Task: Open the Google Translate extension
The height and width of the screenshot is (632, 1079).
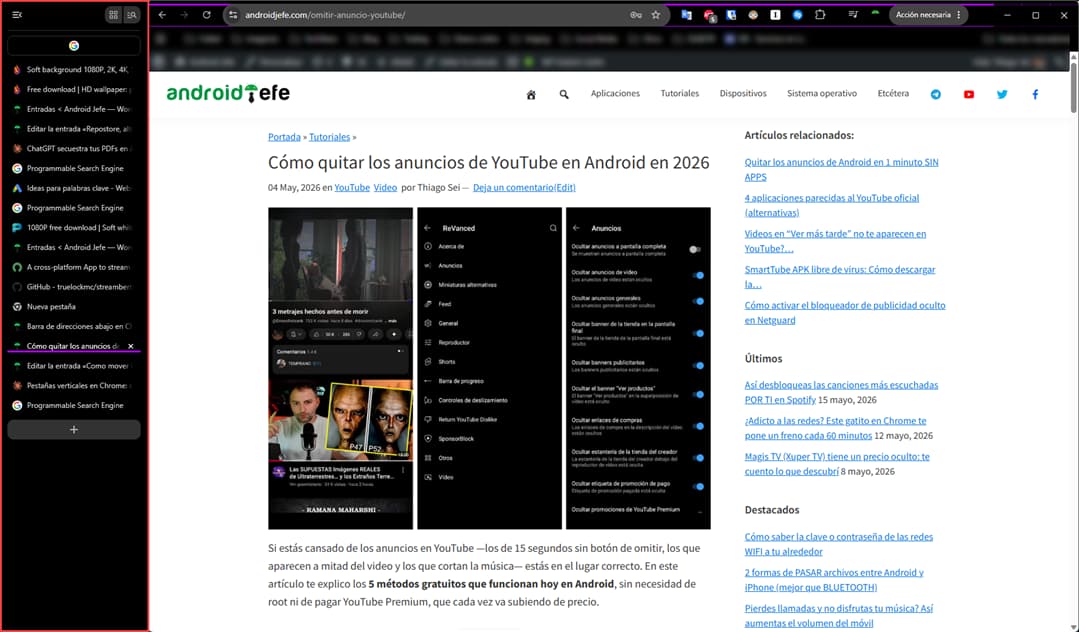Action: click(x=687, y=14)
